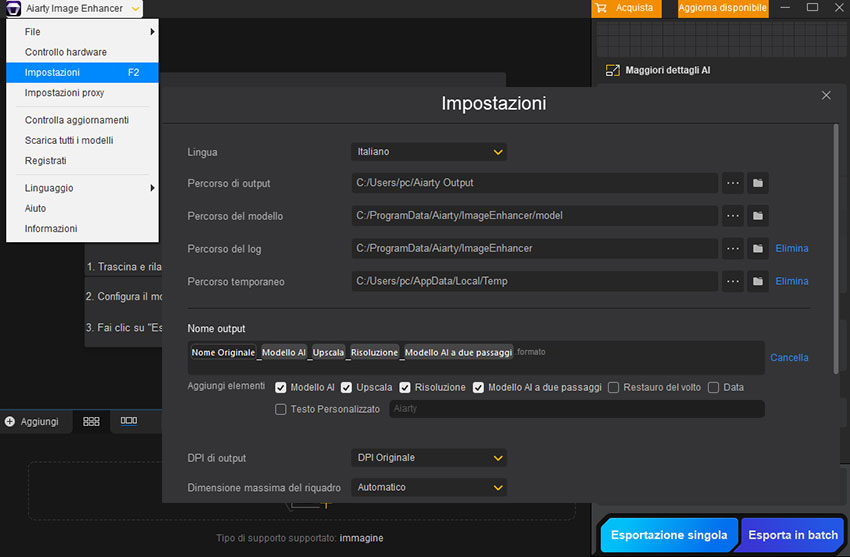
Task: Open Percorso del log folder icon
Action: click(758, 249)
